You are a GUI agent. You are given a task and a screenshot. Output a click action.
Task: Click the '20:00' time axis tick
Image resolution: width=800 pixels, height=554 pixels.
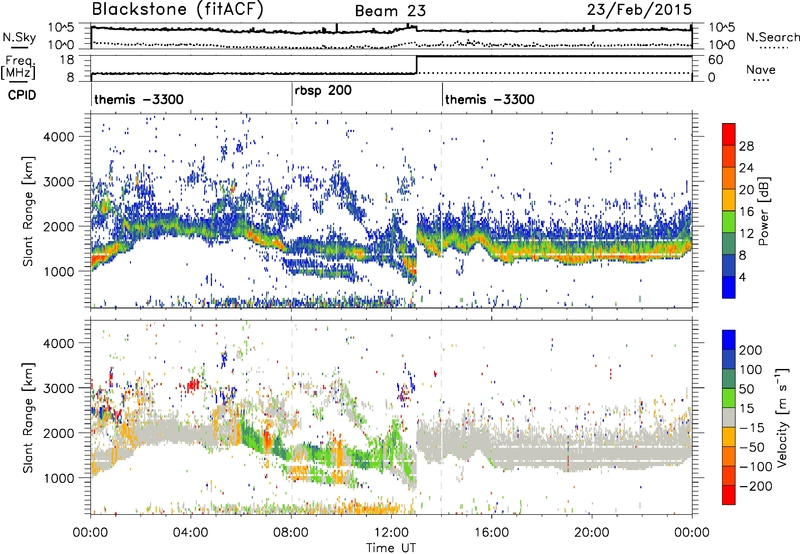pos(591,533)
